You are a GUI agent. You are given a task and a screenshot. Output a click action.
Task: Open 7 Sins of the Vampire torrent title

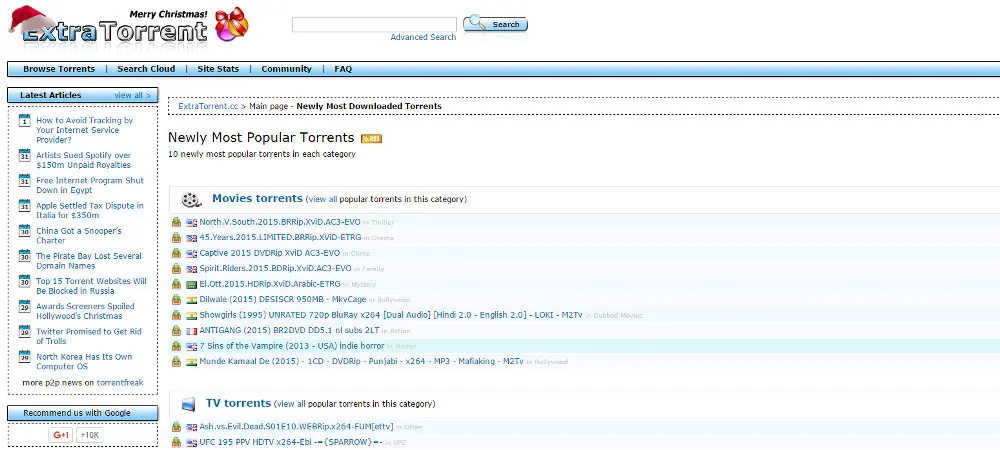click(291, 346)
